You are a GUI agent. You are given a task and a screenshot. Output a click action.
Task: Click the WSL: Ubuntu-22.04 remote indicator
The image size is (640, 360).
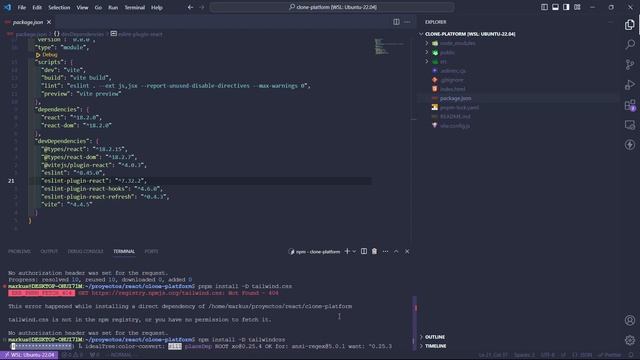click(29, 355)
